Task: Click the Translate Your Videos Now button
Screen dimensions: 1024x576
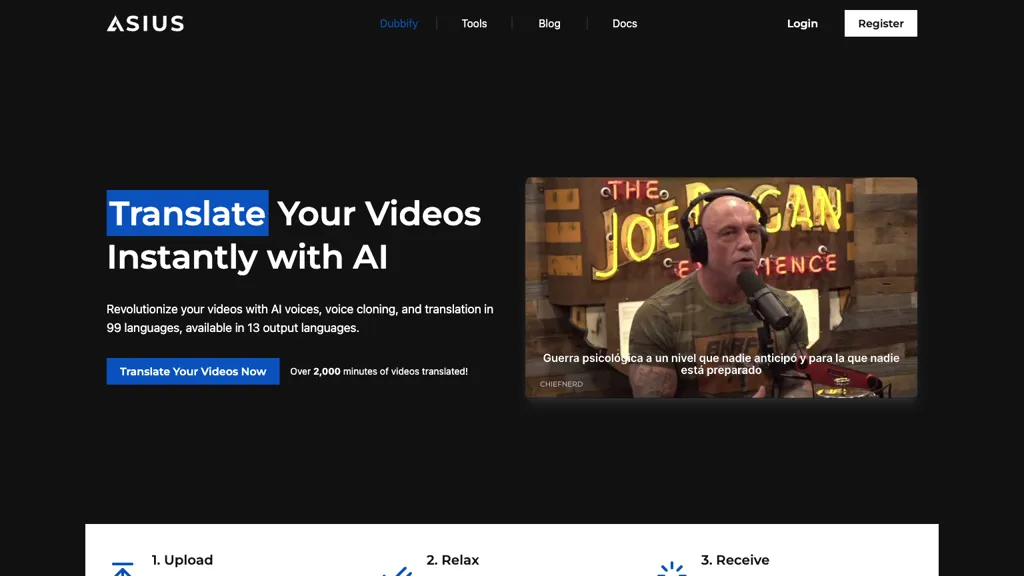Action: point(193,371)
